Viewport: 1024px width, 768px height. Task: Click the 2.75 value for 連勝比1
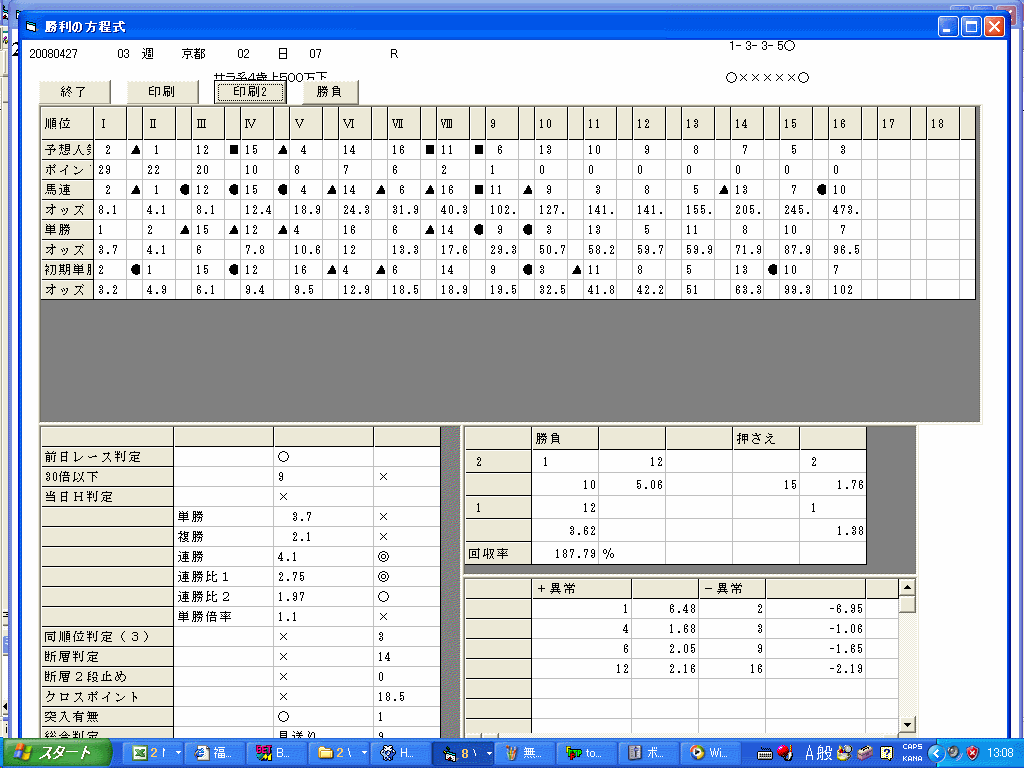(x=323, y=577)
